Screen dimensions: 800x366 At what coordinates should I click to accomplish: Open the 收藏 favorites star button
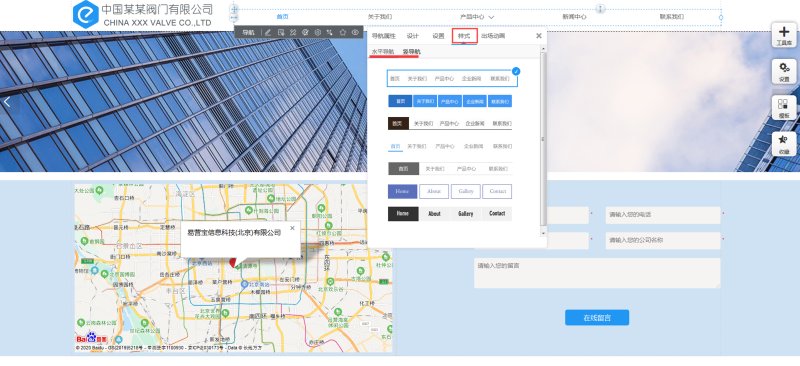tap(784, 144)
